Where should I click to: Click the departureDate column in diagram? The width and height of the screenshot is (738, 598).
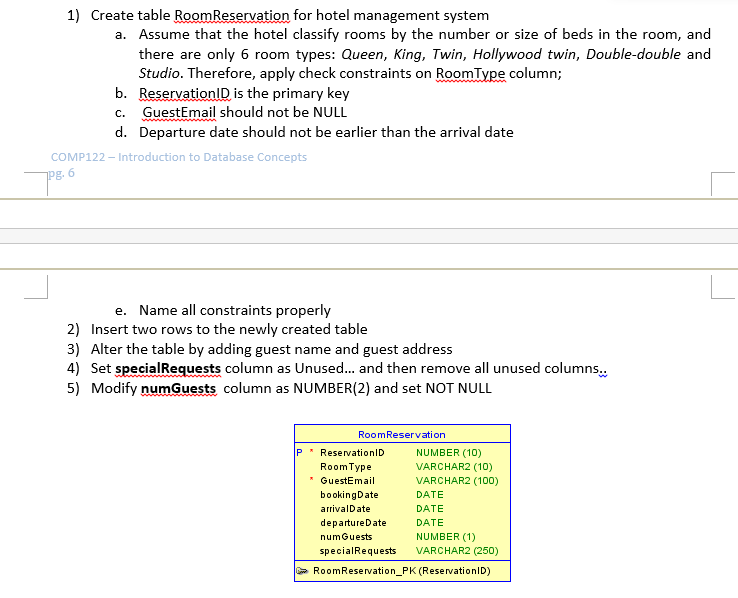click(x=353, y=523)
